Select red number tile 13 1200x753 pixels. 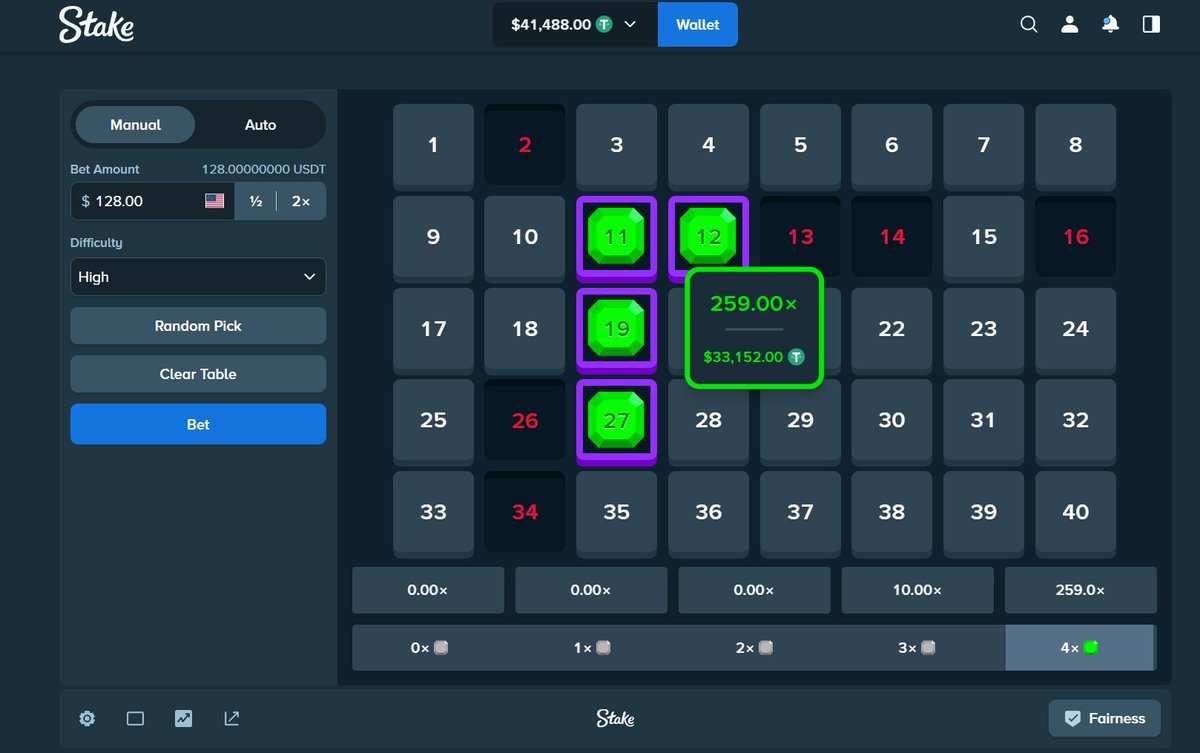[x=800, y=237]
